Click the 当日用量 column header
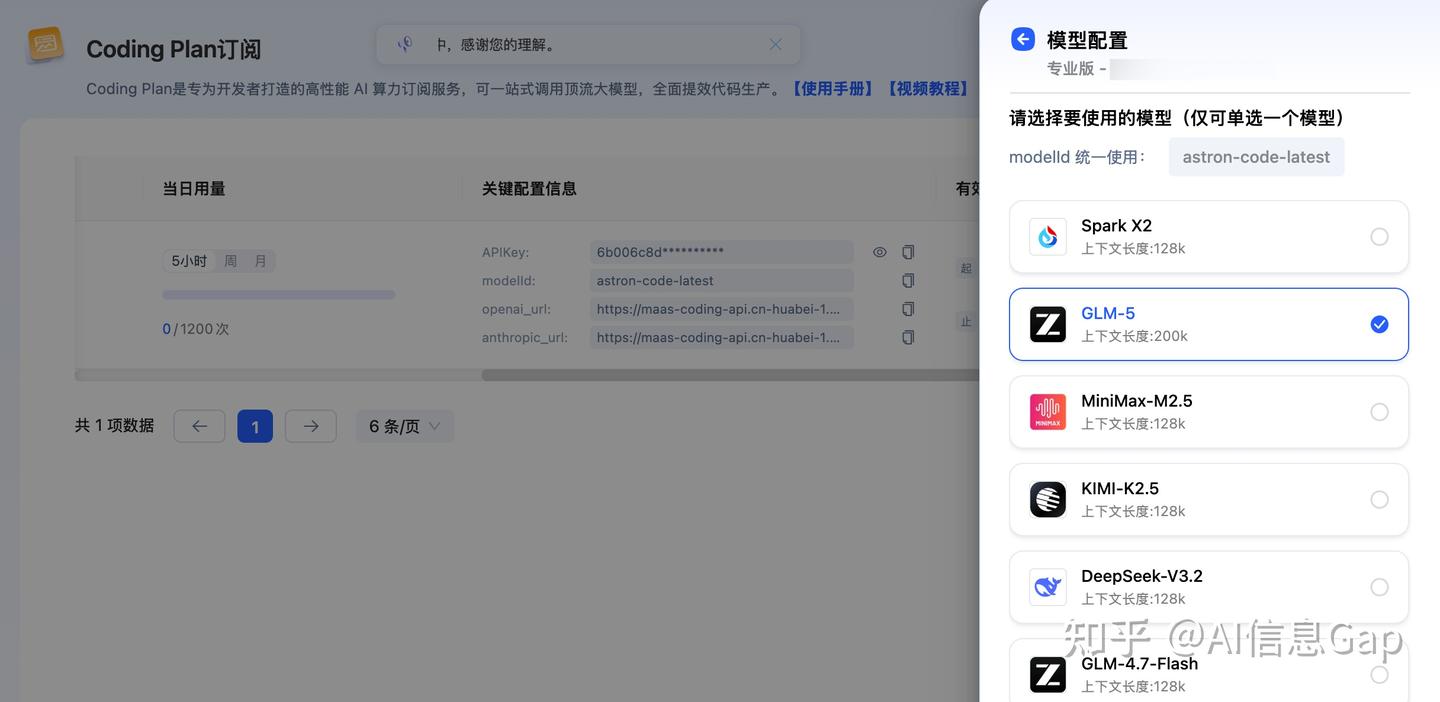 click(194, 188)
